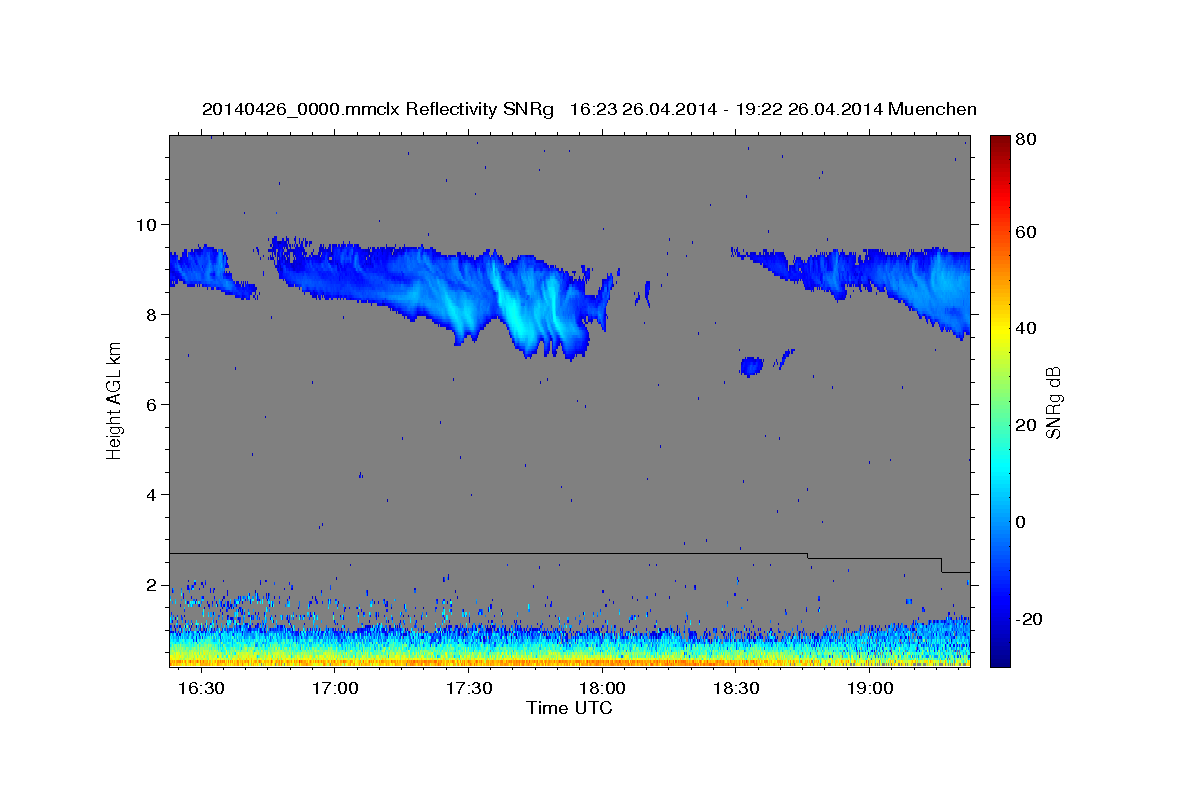This screenshot has height=800, width=1200.
Task: Click the 18:00 time tick label
Action: pos(603,689)
